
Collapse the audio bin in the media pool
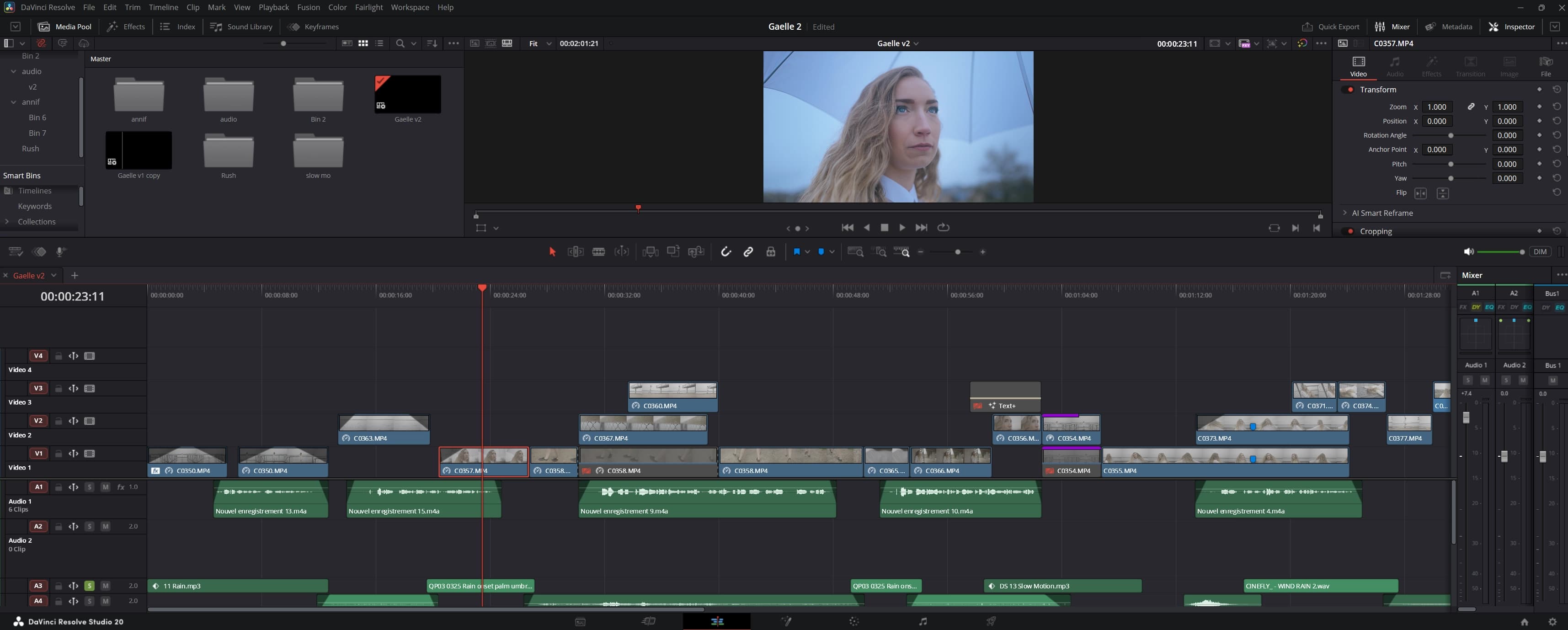click(13, 71)
